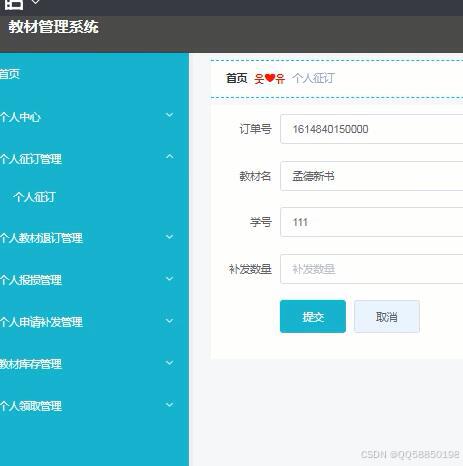Focus the 学号 input field

[372, 222]
